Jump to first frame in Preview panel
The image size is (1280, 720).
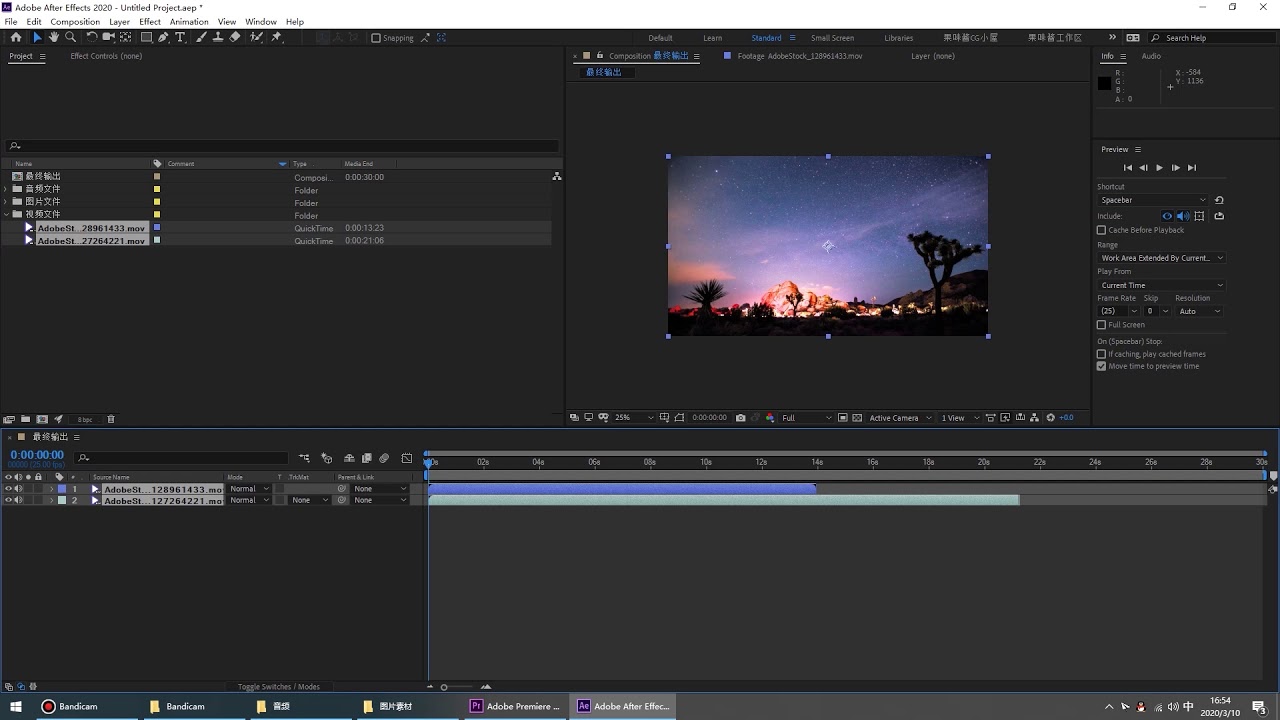point(1128,168)
